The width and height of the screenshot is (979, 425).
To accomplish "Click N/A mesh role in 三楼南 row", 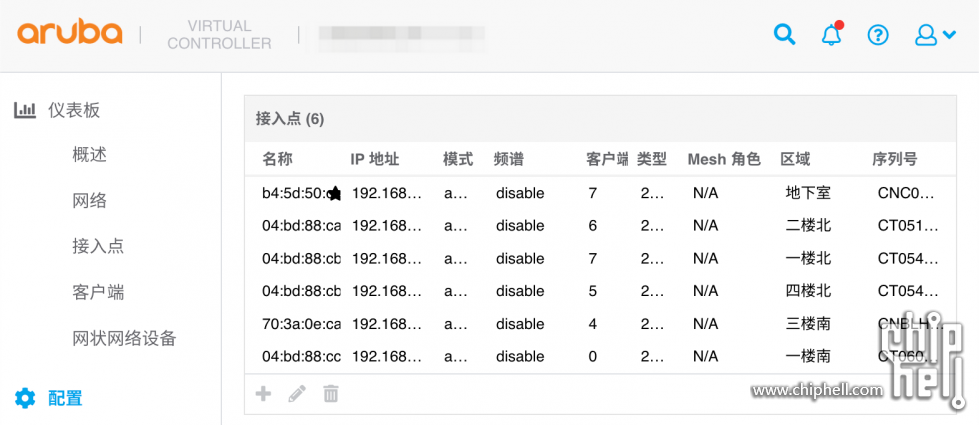I will tap(705, 324).
